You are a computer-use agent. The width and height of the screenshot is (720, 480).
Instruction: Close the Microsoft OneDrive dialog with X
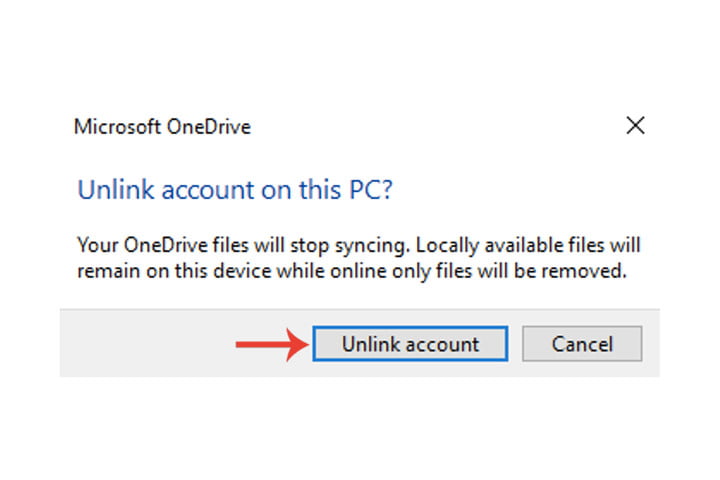(x=634, y=126)
